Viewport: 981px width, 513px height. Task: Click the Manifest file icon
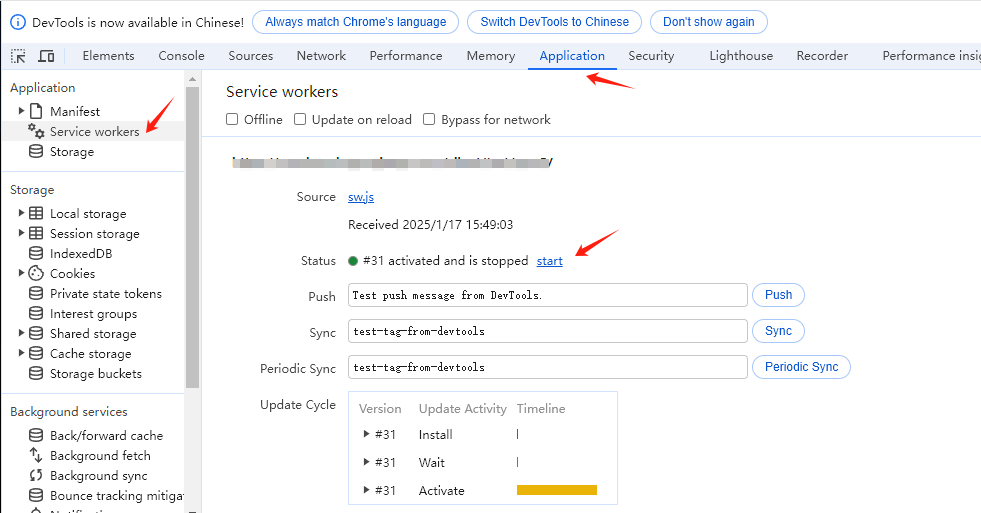[x=36, y=111]
